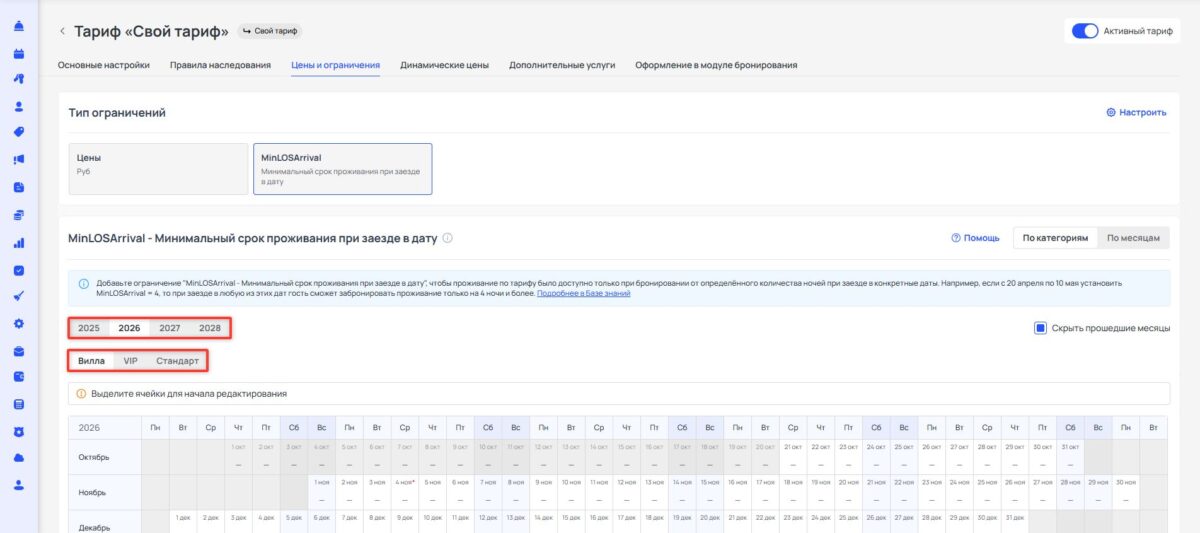The width and height of the screenshot is (1200, 533).
Task: Click the Помощь link
Action: click(982, 238)
